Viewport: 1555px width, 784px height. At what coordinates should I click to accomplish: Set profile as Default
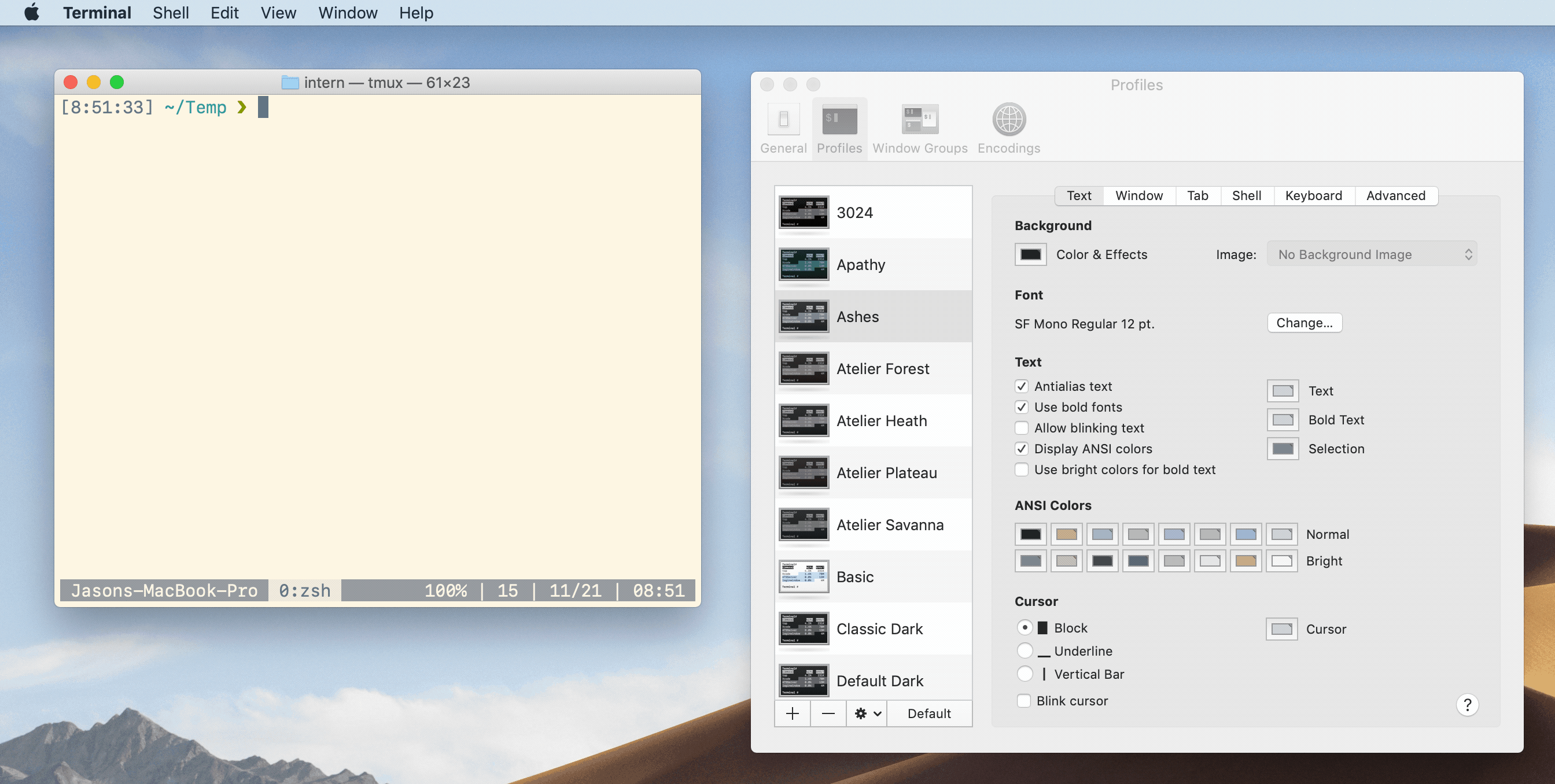coord(928,713)
